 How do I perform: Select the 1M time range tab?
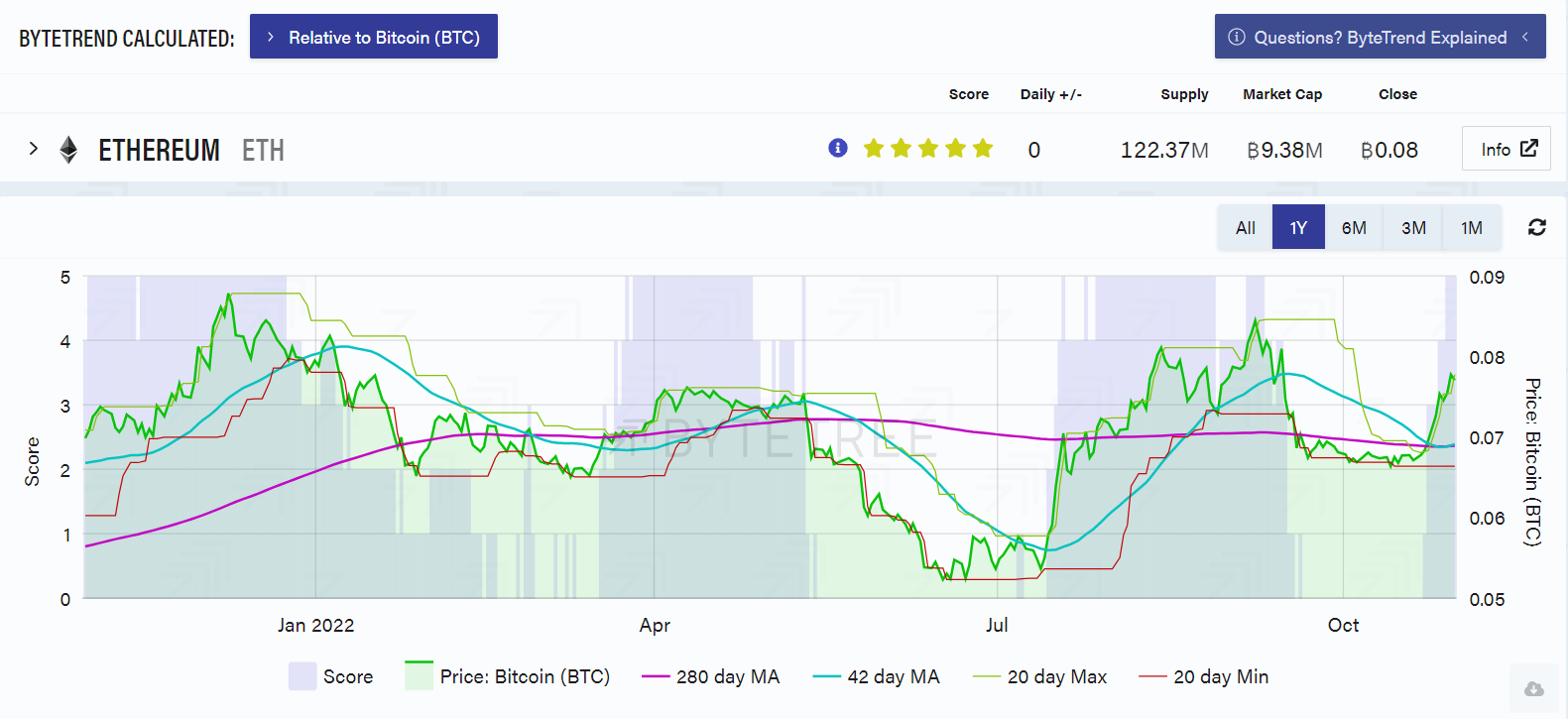click(1472, 227)
